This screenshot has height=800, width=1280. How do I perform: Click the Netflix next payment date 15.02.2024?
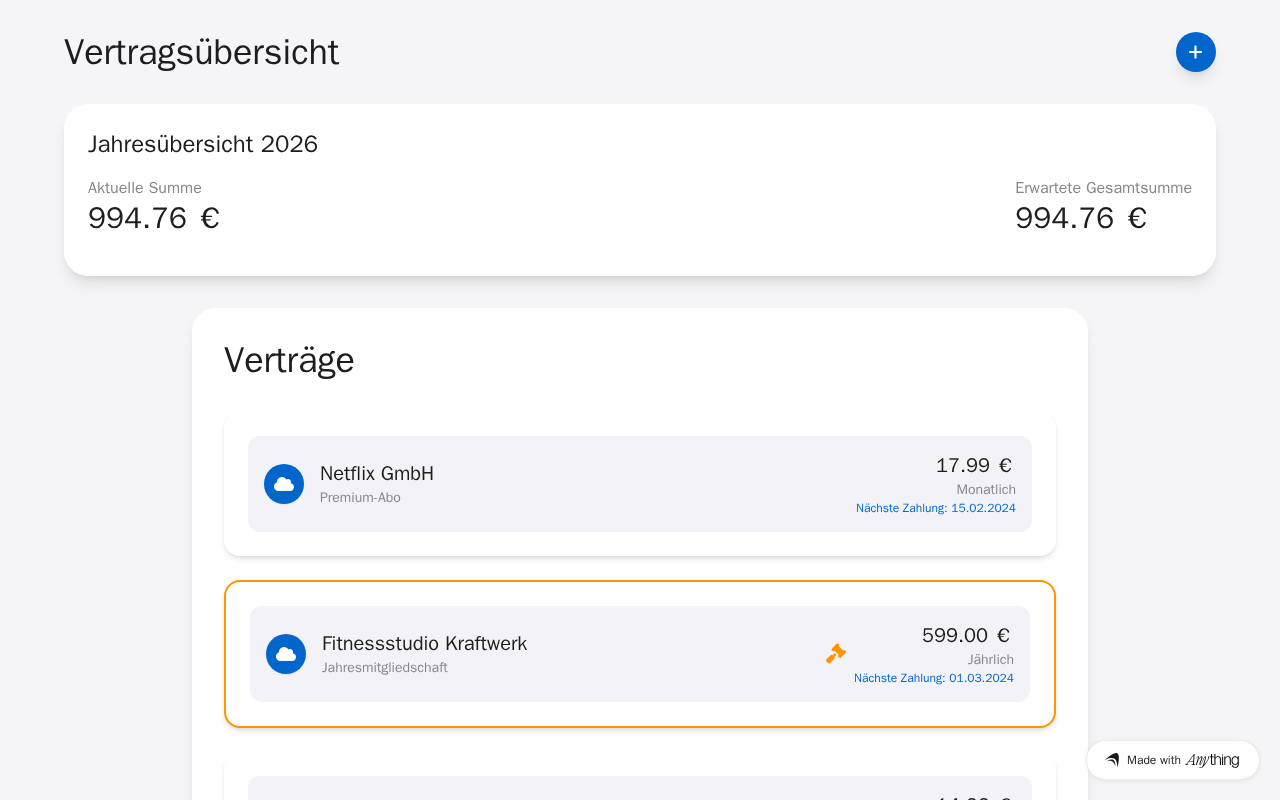(x=935, y=508)
